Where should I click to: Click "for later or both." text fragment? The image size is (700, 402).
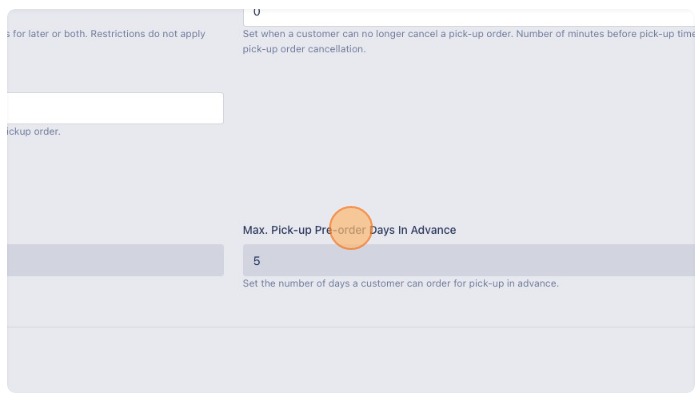tap(50, 34)
